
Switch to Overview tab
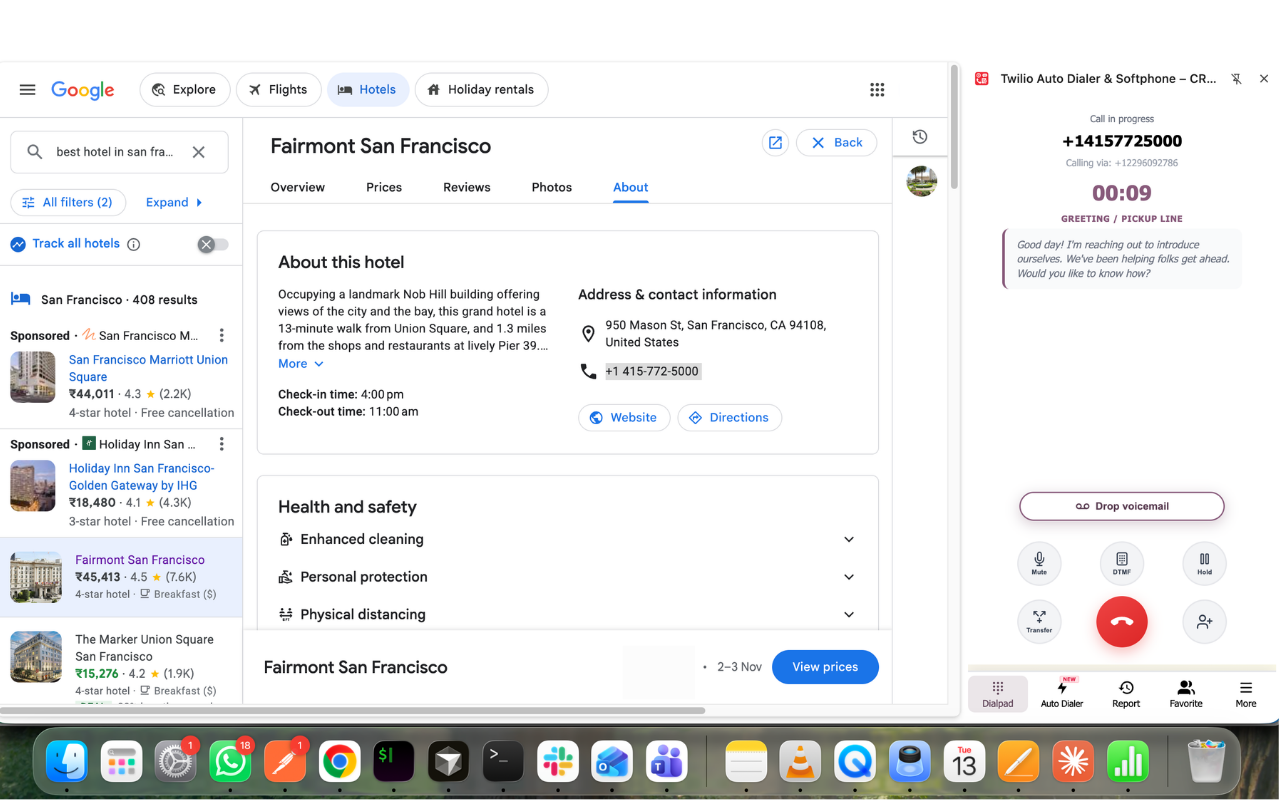pyautogui.click(x=298, y=187)
